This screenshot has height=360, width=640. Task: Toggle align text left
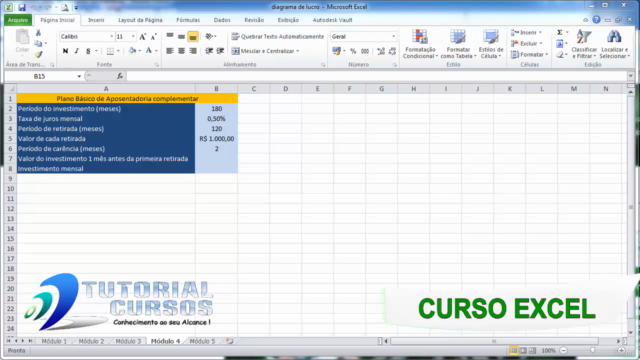(170, 51)
